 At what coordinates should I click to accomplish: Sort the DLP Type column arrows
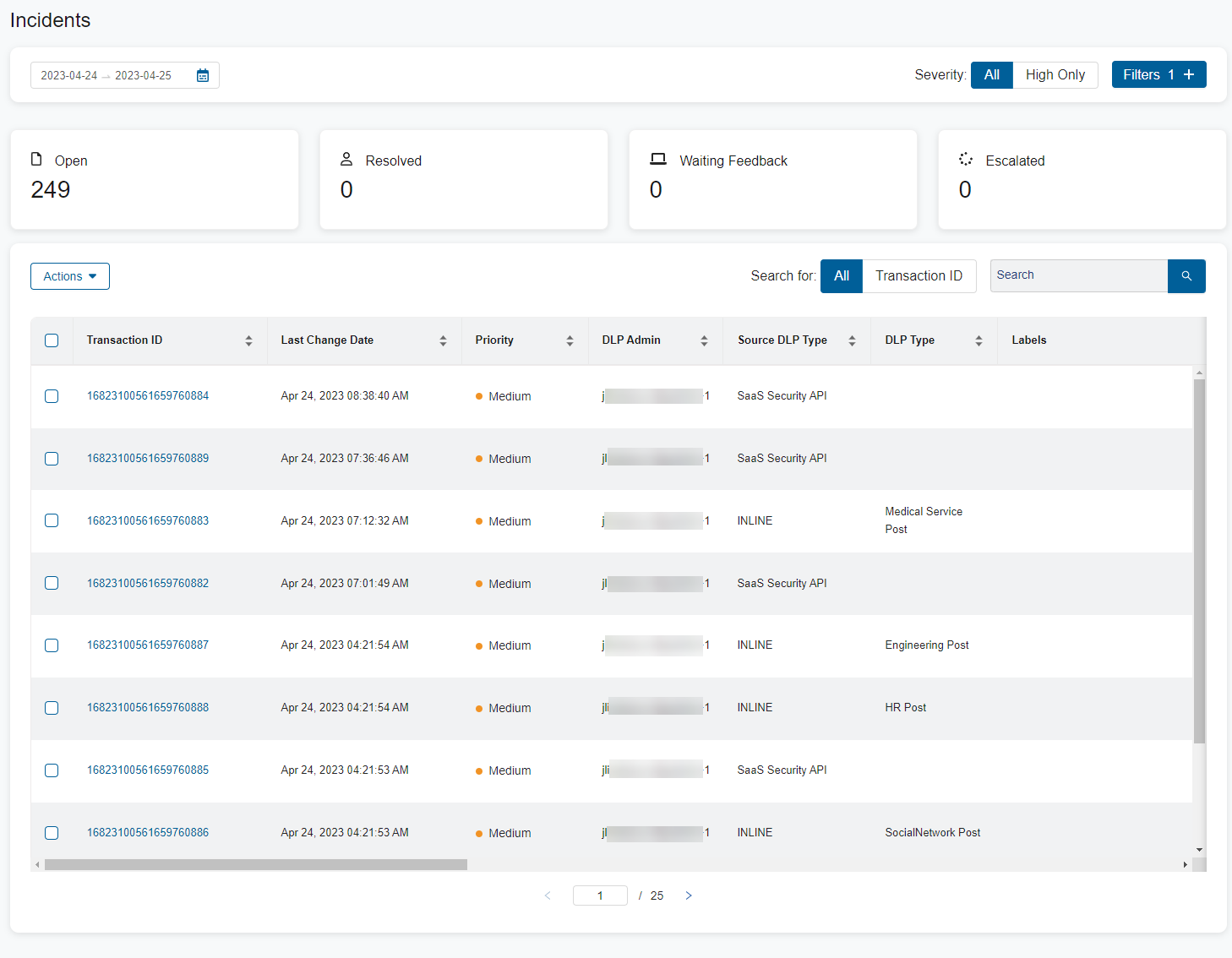[979, 340]
